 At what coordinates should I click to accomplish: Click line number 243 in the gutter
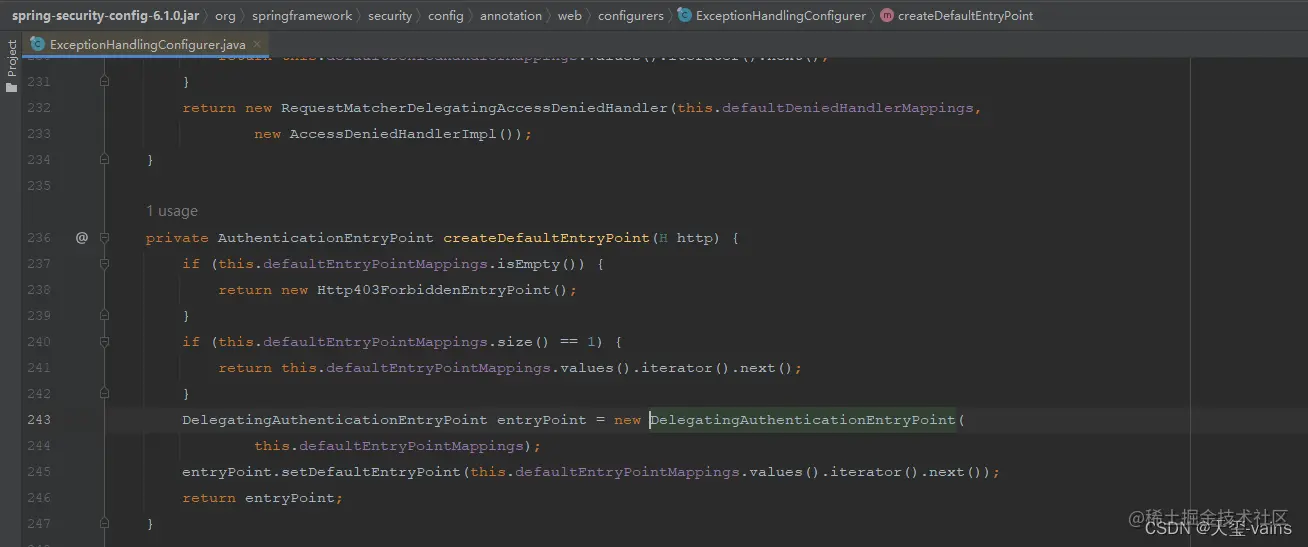pos(39,420)
